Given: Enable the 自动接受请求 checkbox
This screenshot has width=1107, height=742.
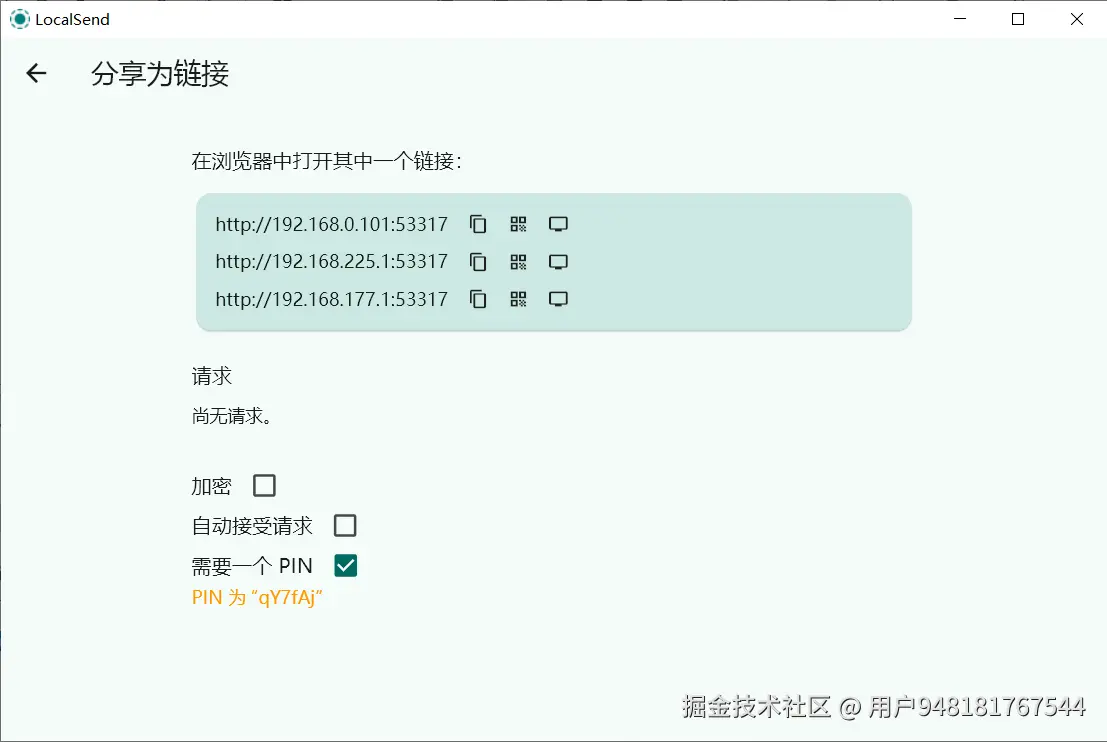Looking at the screenshot, I should (345, 525).
